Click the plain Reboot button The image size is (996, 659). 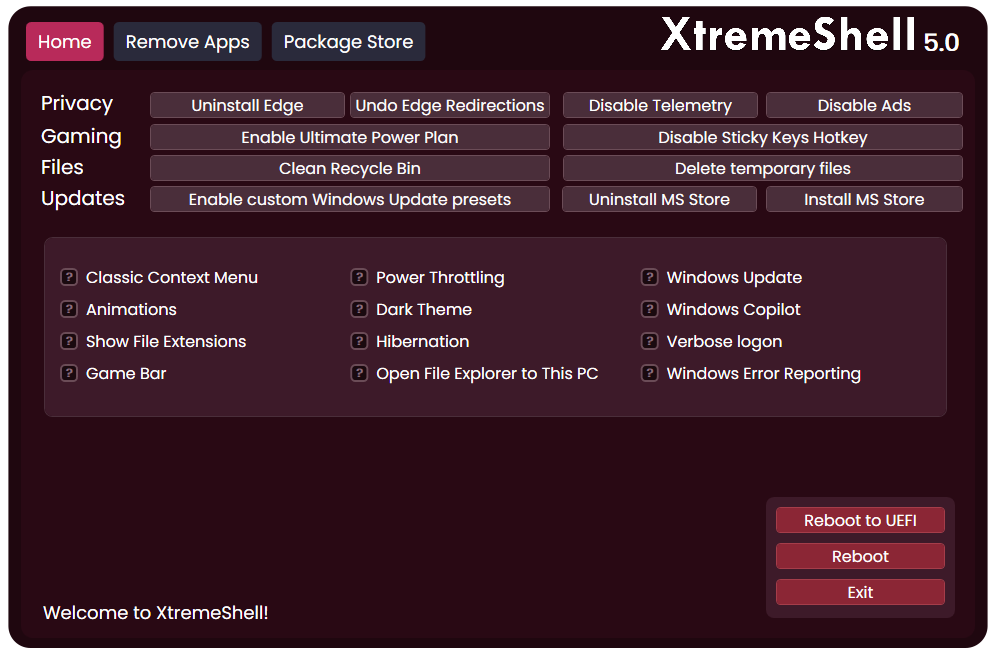point(860,556)
